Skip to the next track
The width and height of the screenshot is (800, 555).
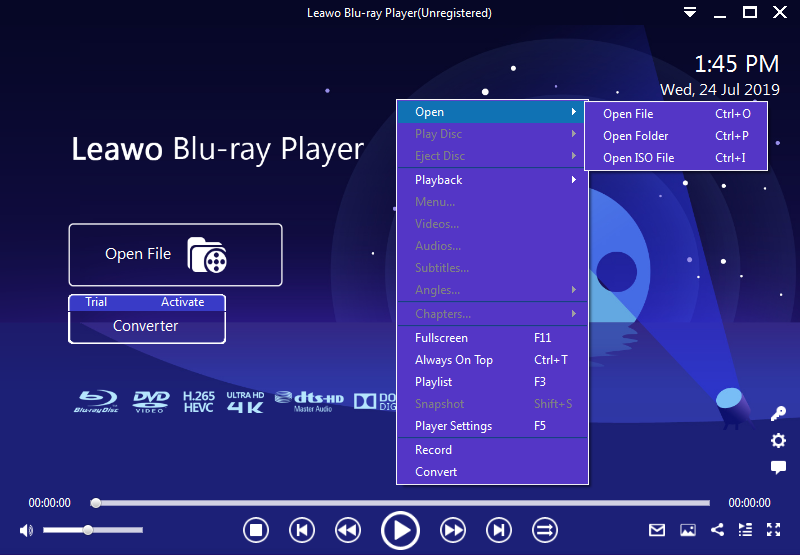(x=499, y=531)
